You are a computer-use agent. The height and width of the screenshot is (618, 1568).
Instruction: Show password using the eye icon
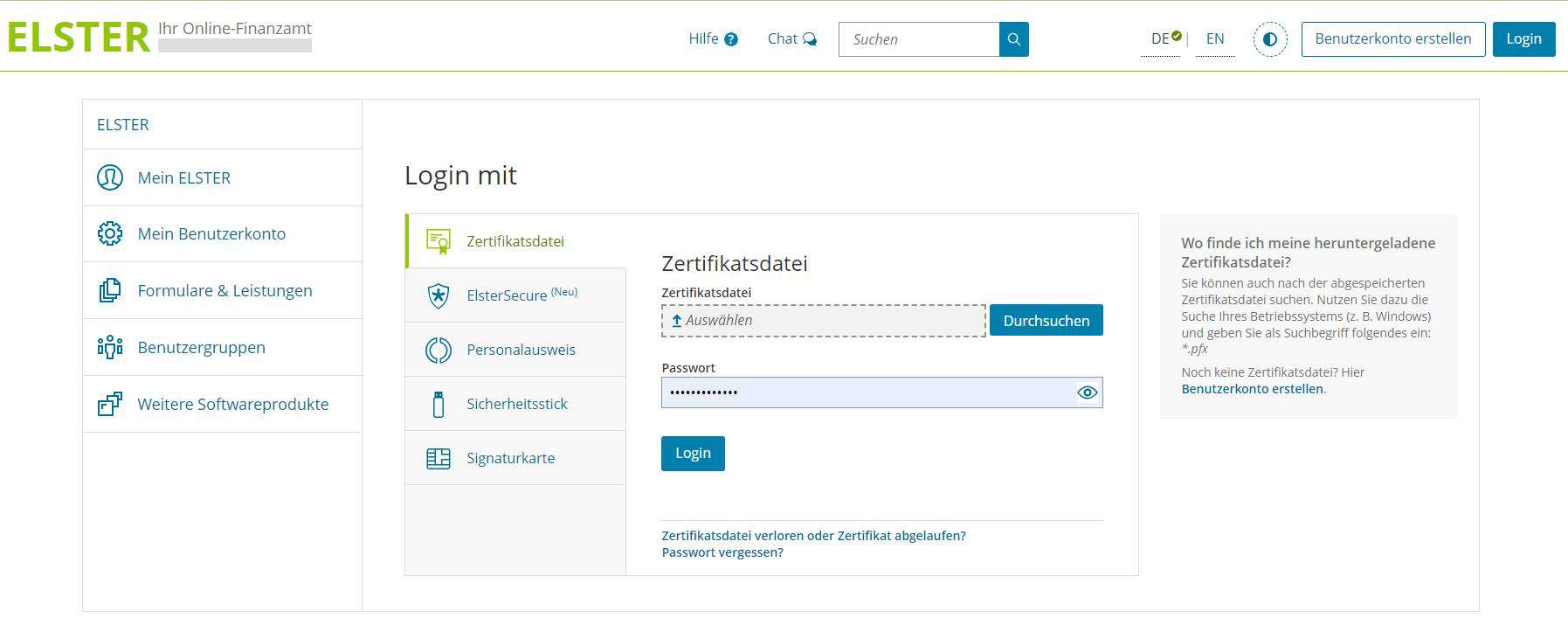point(1087,392)
